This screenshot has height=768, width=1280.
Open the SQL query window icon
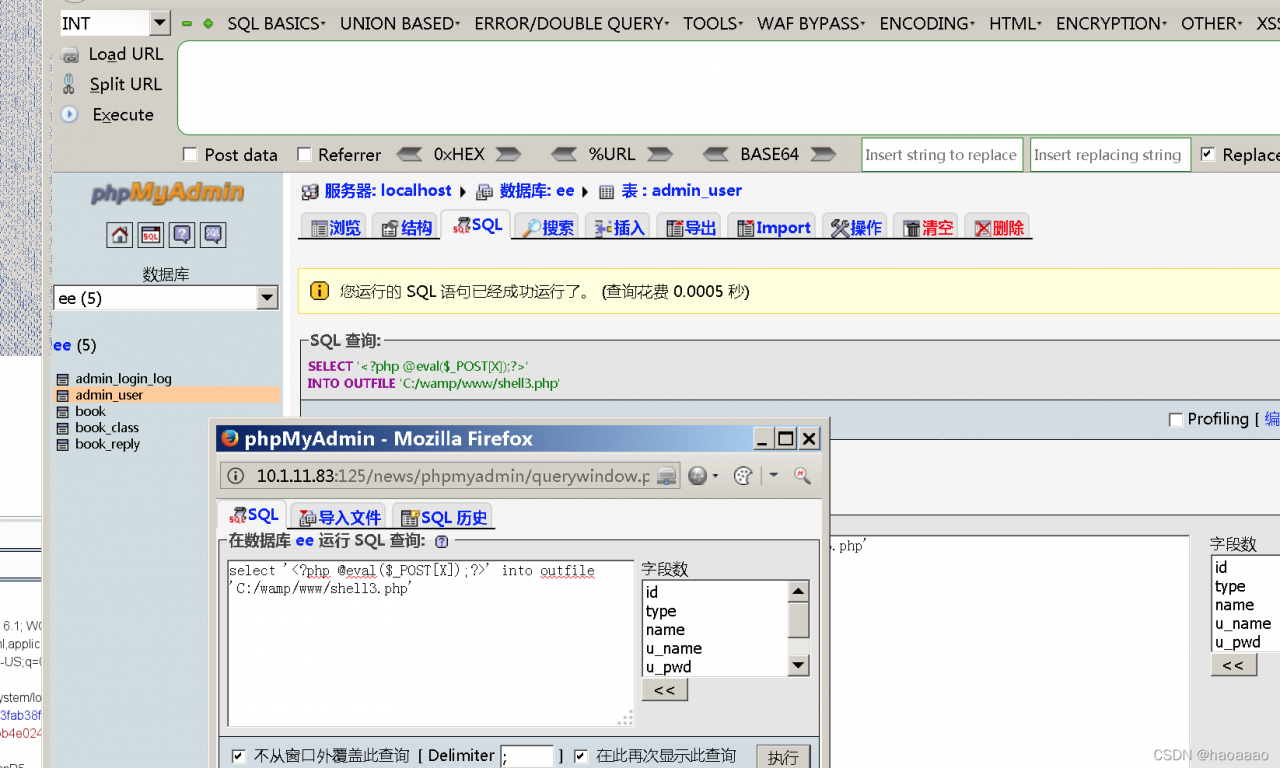click(x=151, y=235)
